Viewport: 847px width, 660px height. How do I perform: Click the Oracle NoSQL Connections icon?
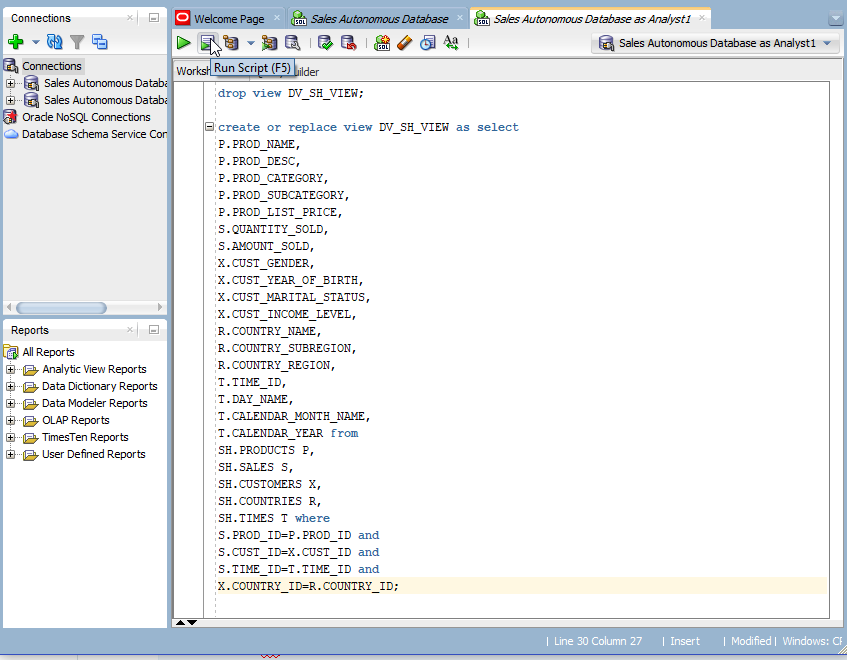10,117
